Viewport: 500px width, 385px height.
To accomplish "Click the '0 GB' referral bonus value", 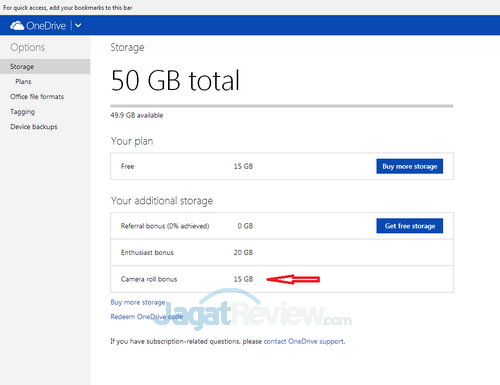I will (x=245, y=226).
